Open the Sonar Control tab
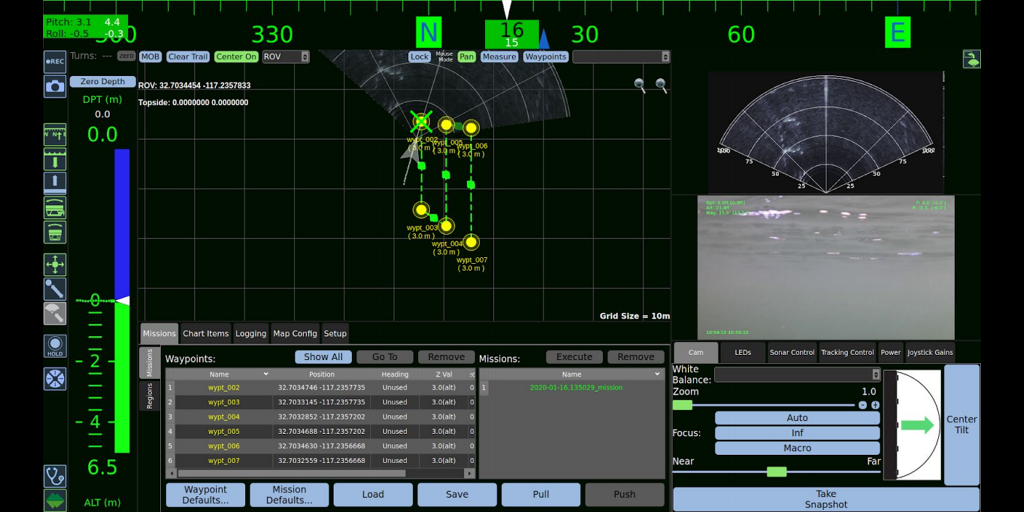Image resolution: width=1024 pixels, height=512 pixels. pos(792,352)
